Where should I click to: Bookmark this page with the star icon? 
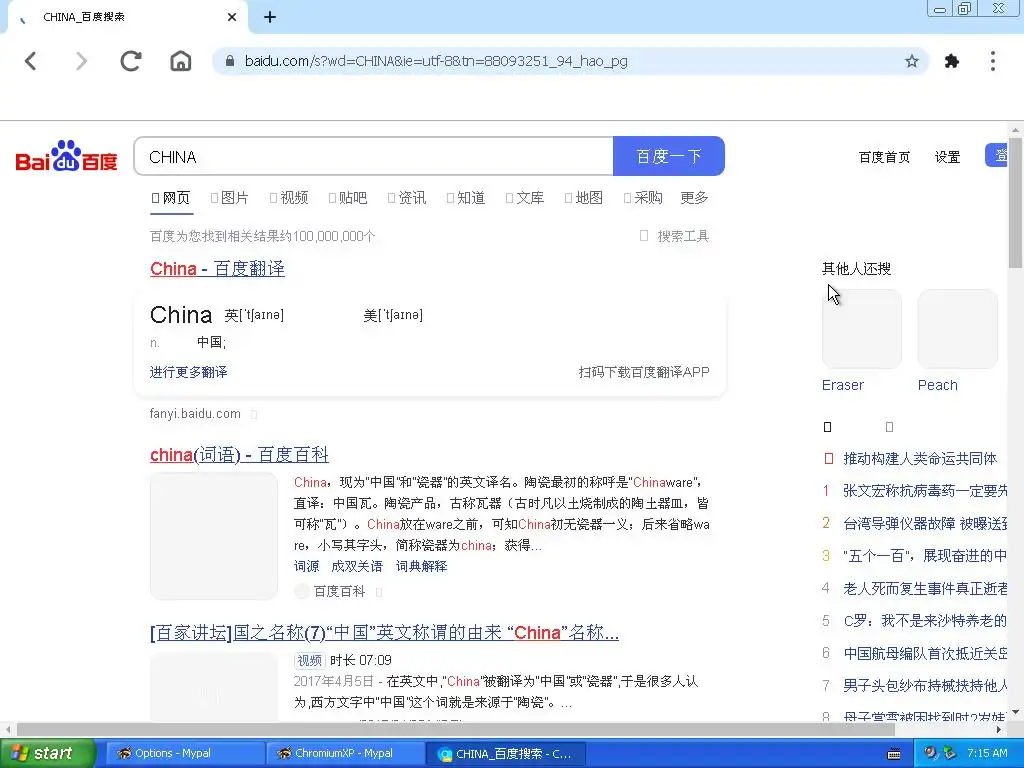[912, 61]
